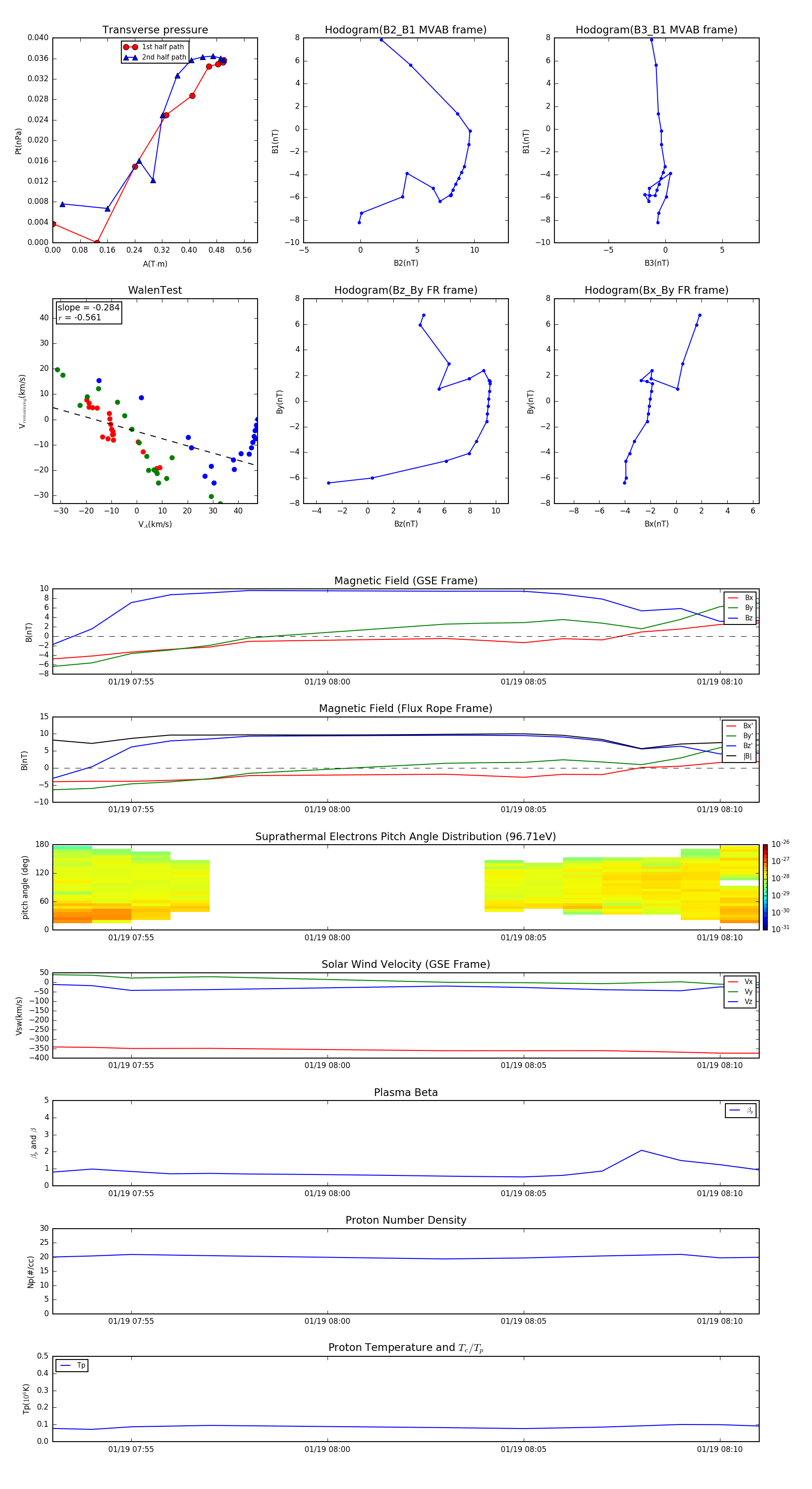This screenshot has width=812, height=1489.
Task: Select the Bz legend entry in GSE magnetic field plot
Action: pos(740,618)
